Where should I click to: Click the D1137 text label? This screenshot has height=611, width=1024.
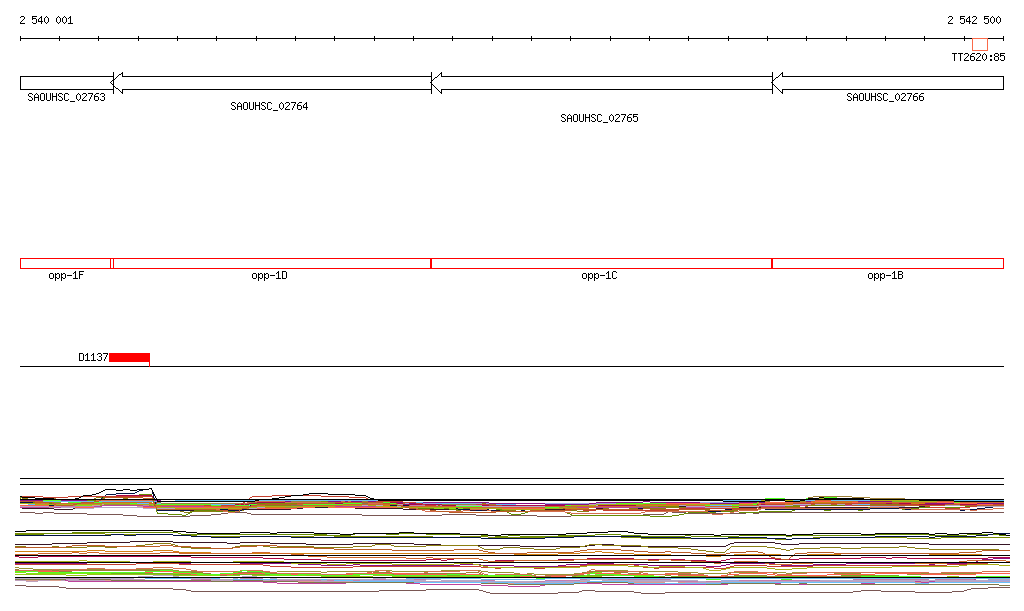point(93,358)
